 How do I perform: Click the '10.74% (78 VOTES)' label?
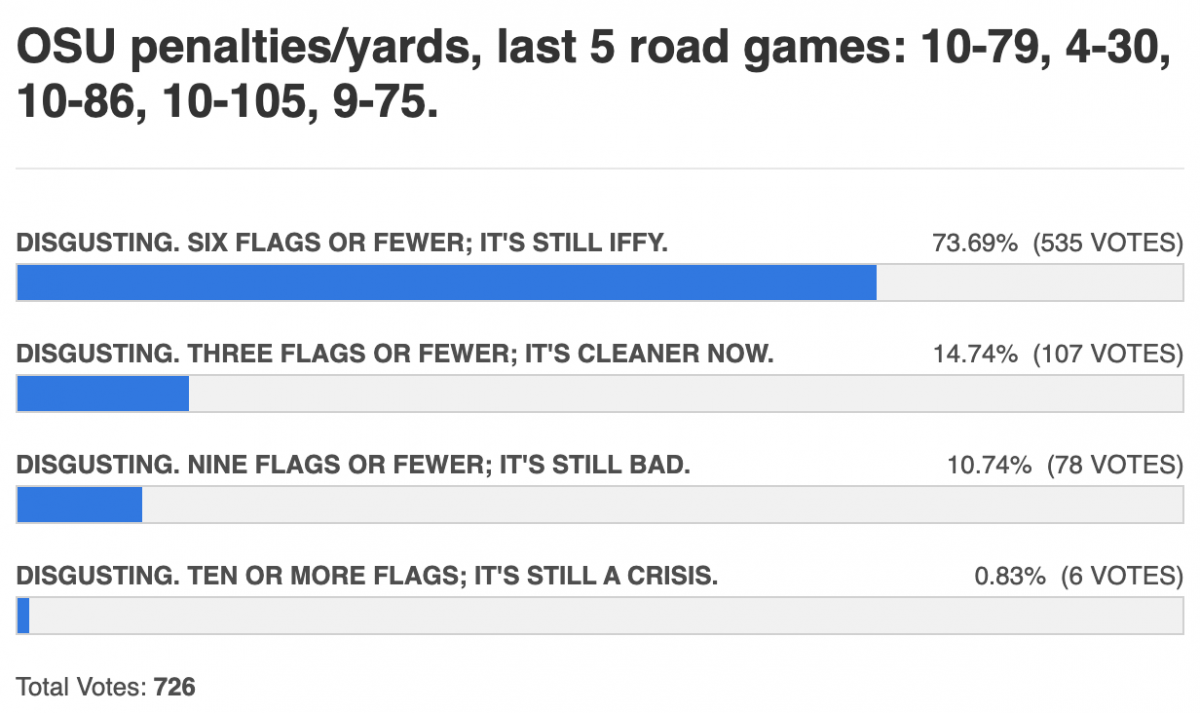1065,465
